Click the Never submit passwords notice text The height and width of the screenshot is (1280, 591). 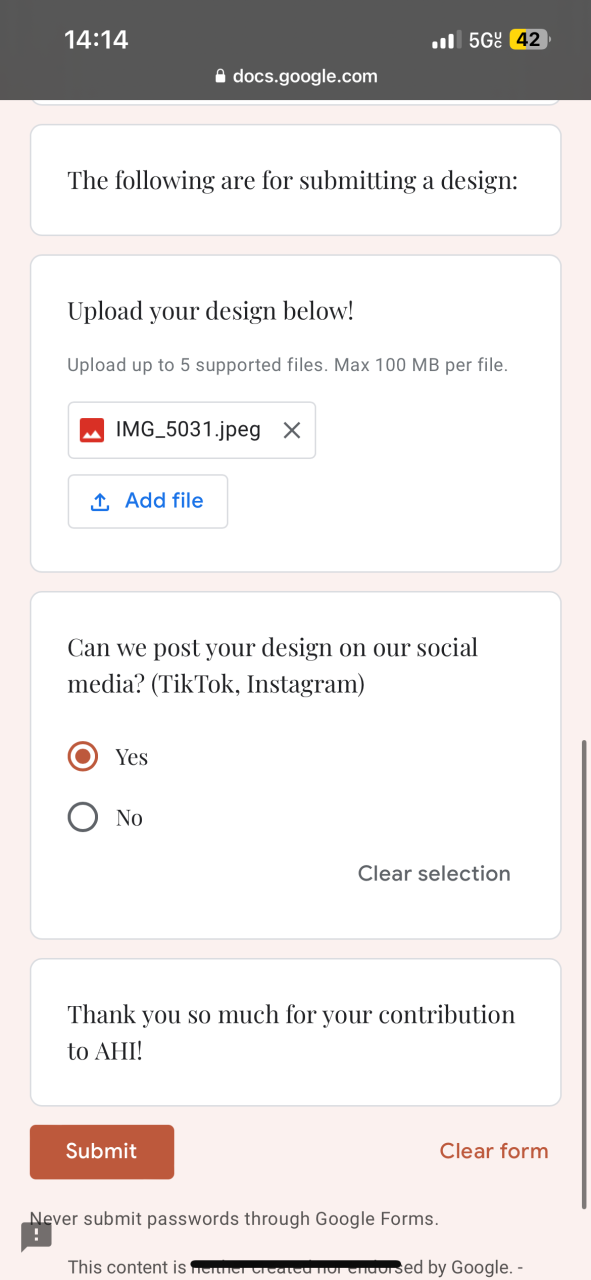pyautogui.click(x=234, y=1219)
